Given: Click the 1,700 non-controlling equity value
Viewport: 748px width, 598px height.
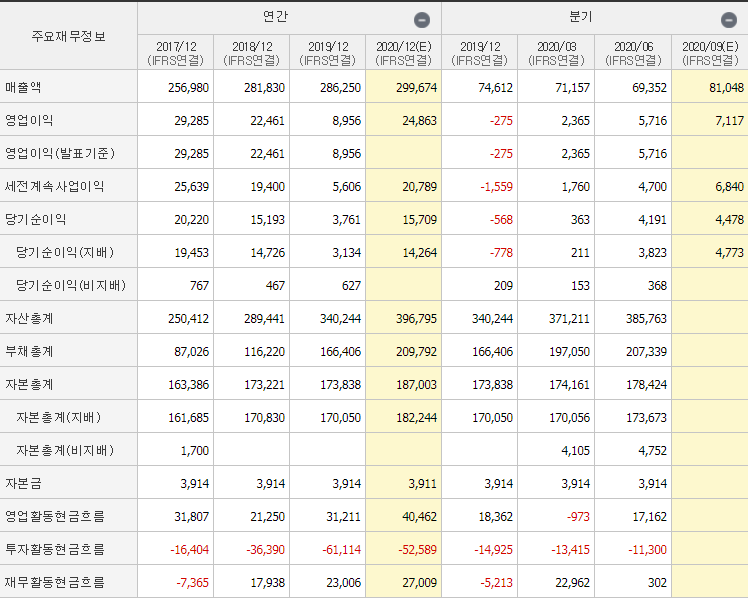Looking at the screenshot, I should 195,450.
